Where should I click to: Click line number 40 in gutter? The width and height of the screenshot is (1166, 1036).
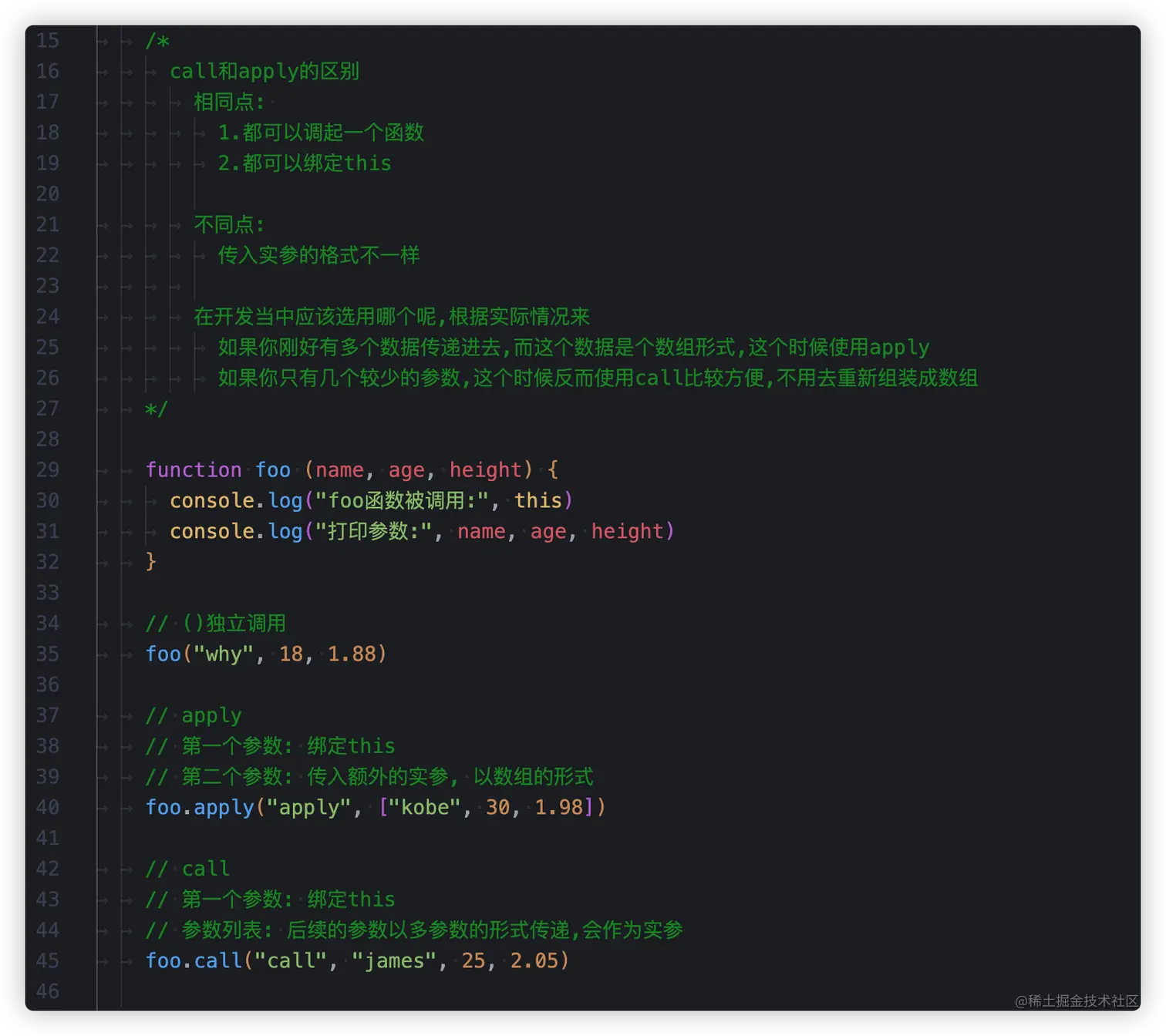pos(48,807)
